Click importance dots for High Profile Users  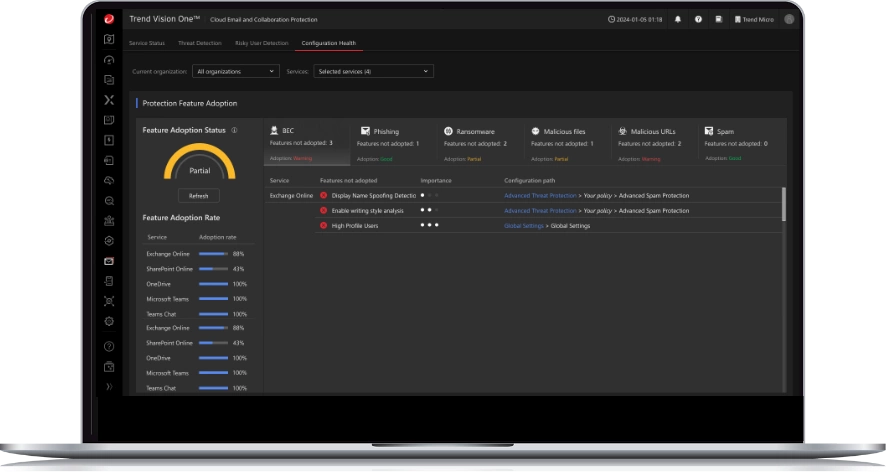tap(429, 225)
